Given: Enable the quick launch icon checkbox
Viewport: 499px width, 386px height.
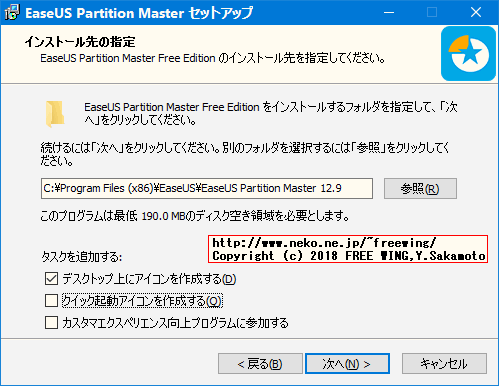Looking at the screenshot, I should tap(51, 301).
